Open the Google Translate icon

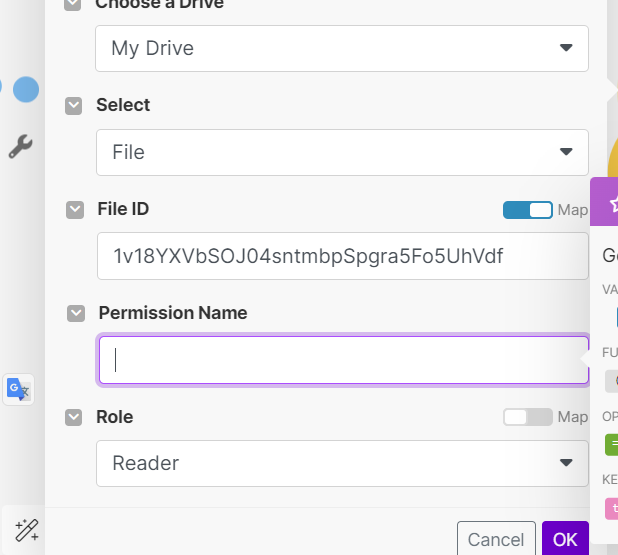click(x=19, y=389)
